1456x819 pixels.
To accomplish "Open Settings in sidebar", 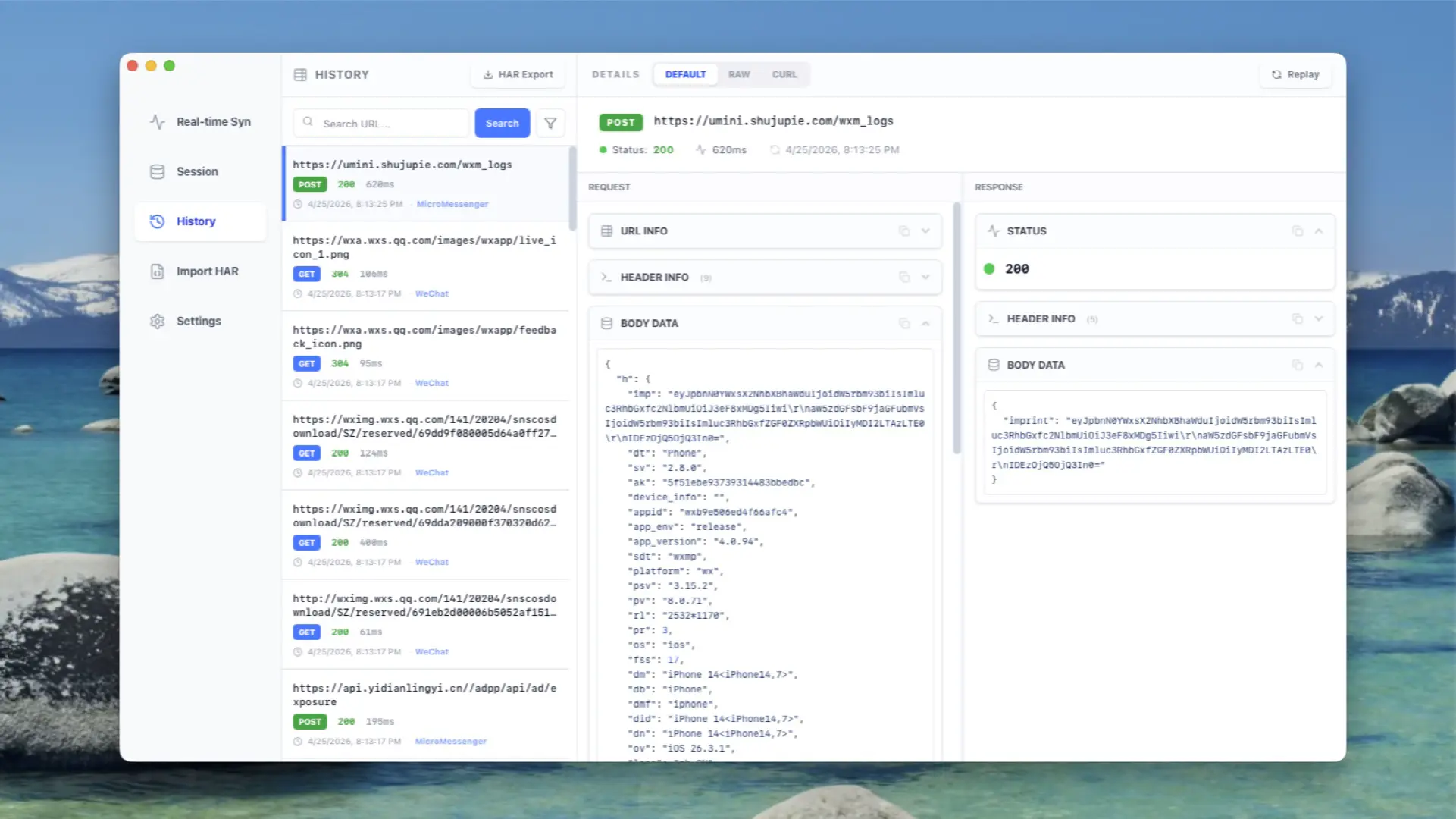I will point(200,321).
